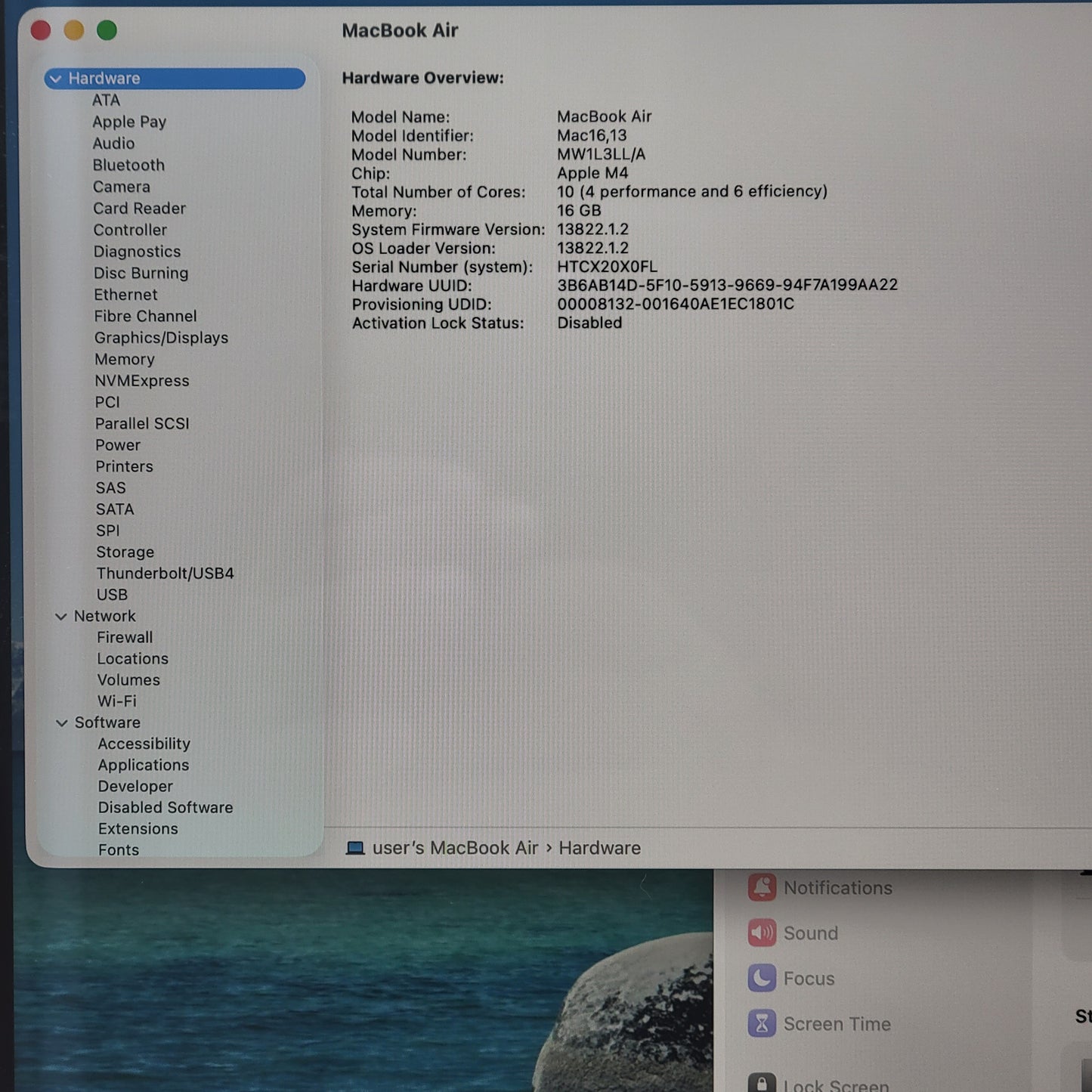
Task: Select Graphics/Displays in sidebar
Action: coord(162,338)
